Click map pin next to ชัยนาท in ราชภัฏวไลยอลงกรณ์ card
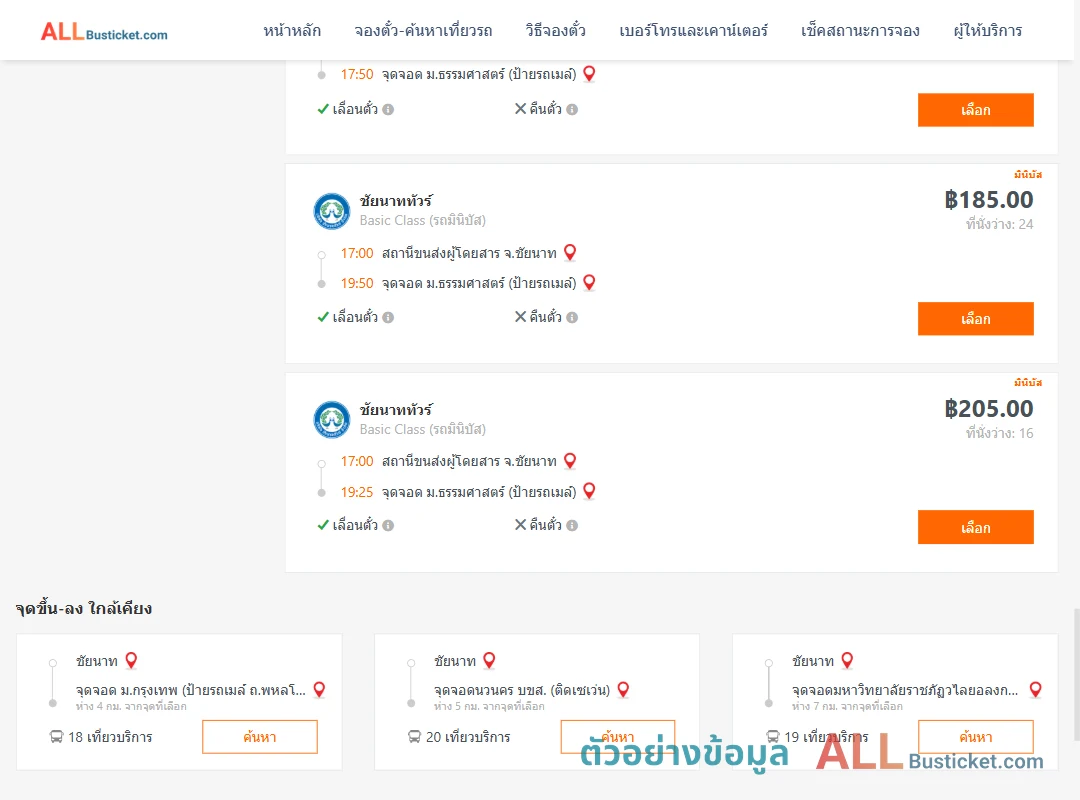 coord(847,661)
